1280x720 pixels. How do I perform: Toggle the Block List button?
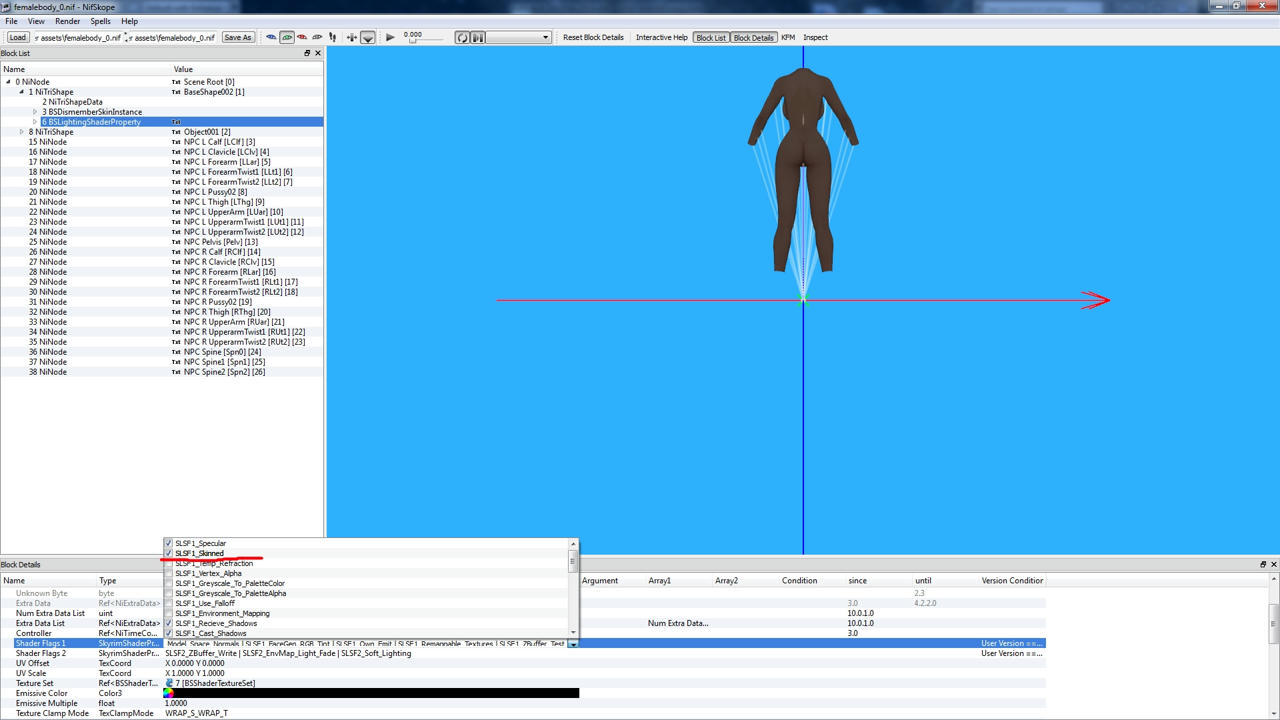[x=711, y=37]
